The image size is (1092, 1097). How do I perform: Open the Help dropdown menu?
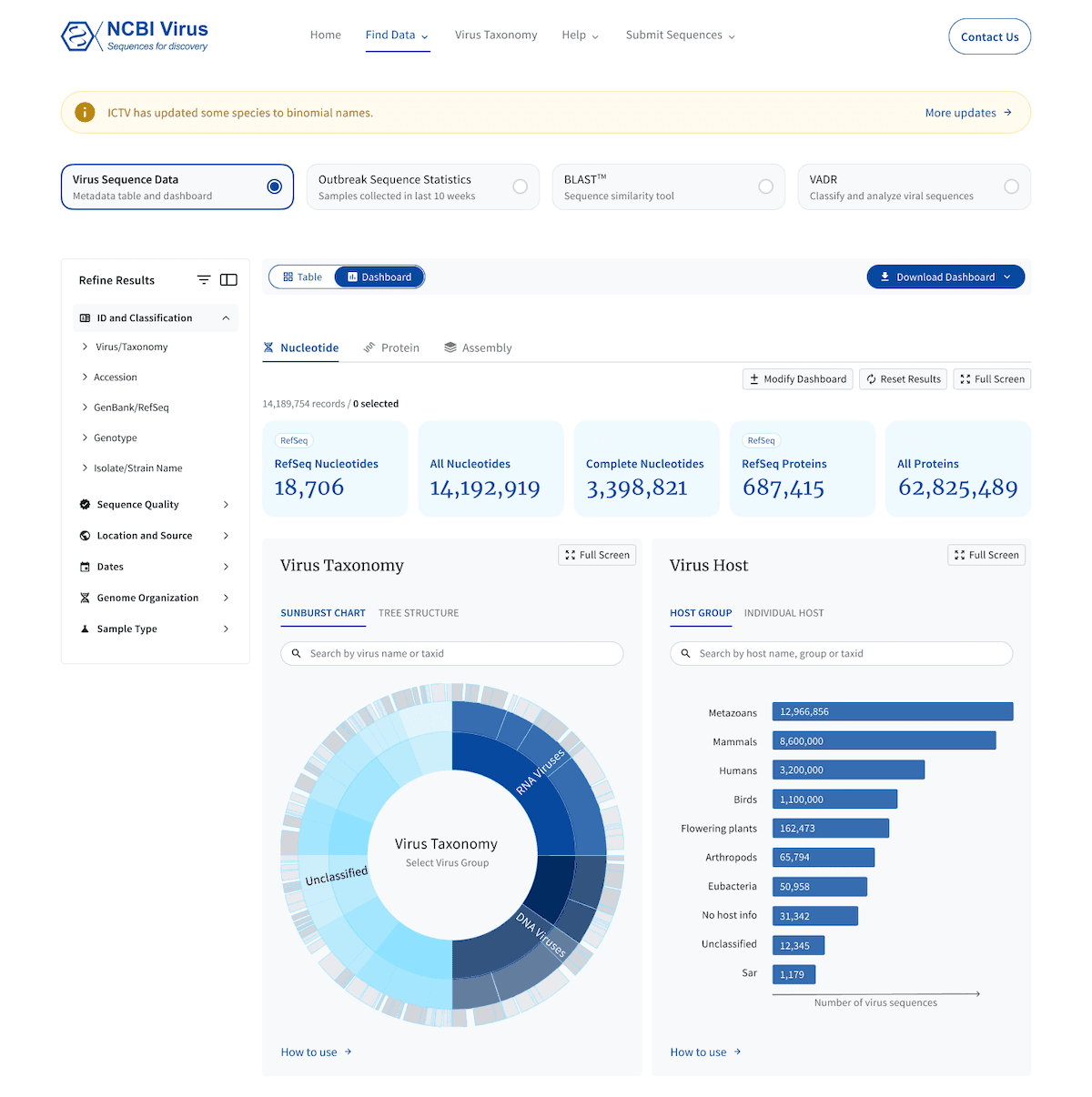(581, 35)
